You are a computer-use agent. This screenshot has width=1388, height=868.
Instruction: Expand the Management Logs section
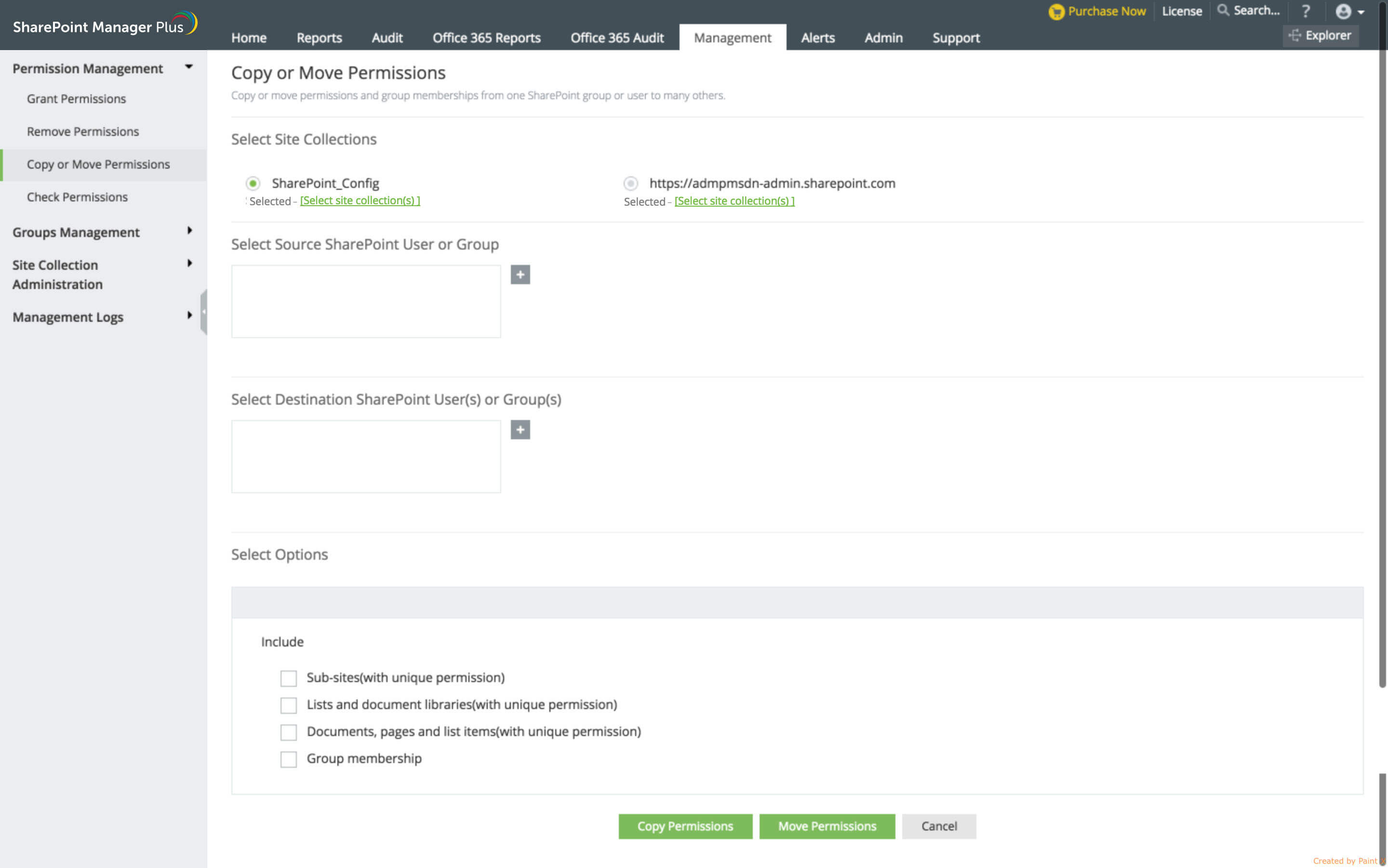point(189,315)
